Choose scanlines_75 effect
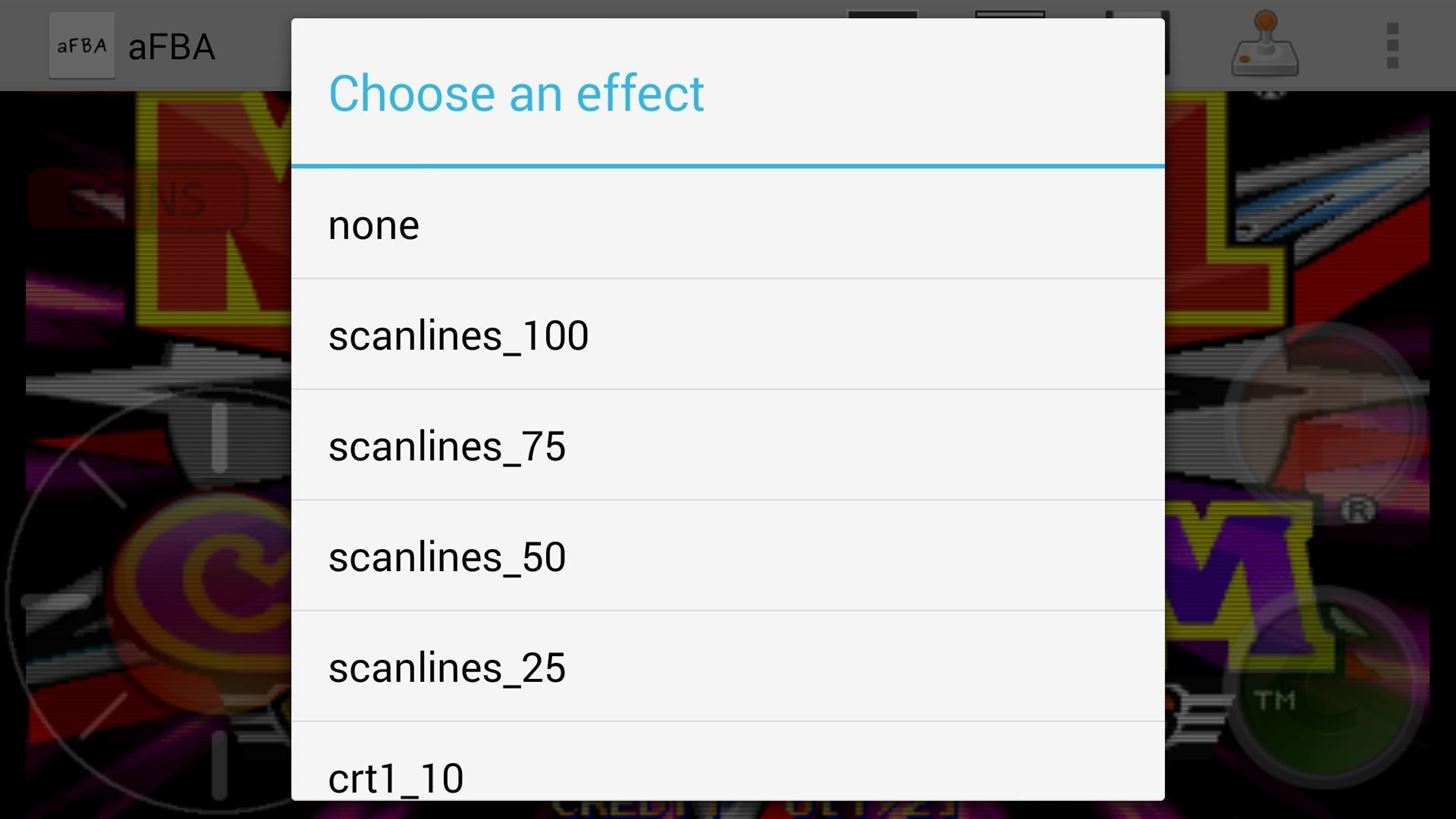This screenshot has height=819, width=1456. 728,446
